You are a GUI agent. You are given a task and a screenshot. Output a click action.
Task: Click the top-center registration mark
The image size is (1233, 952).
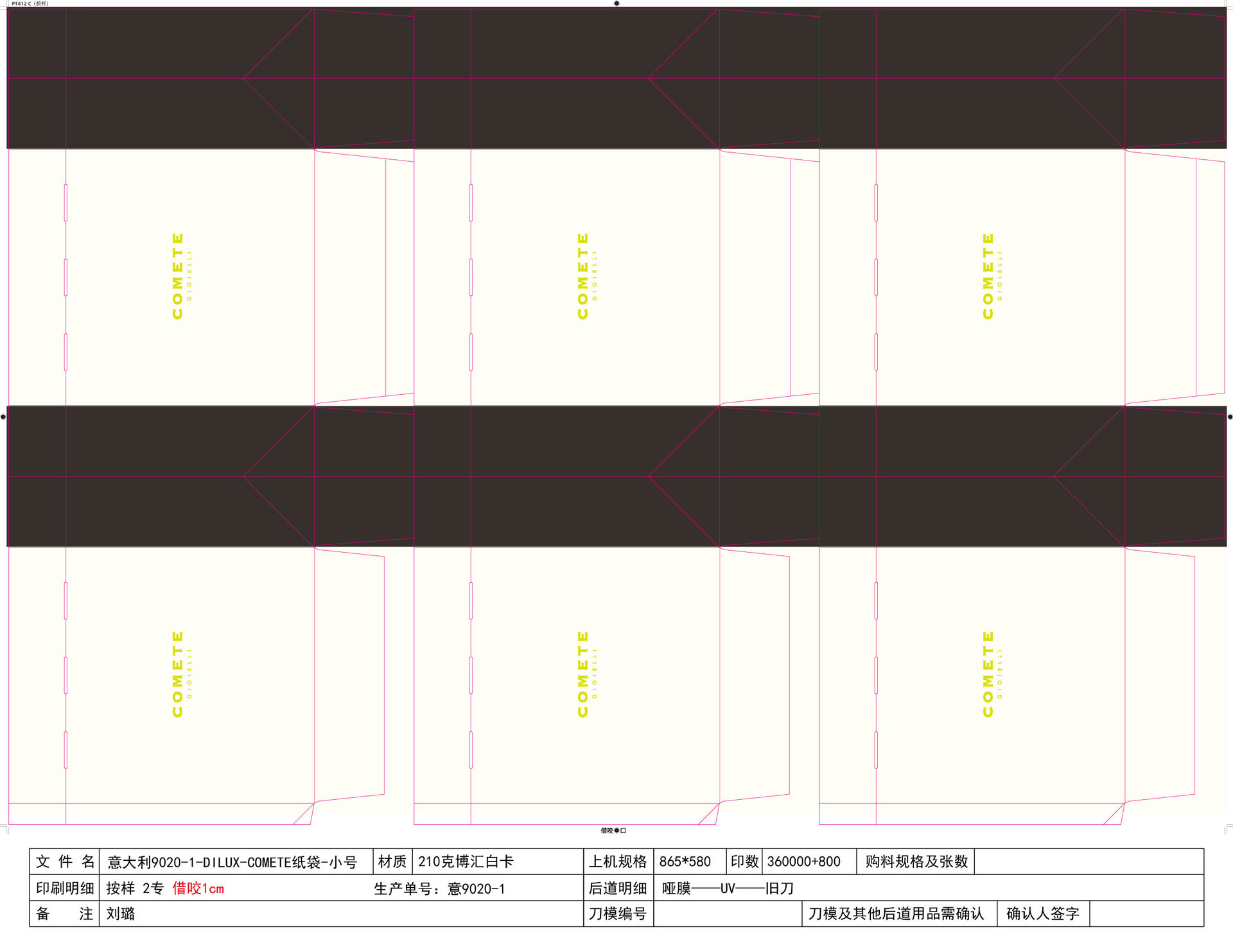pos(616,3)
